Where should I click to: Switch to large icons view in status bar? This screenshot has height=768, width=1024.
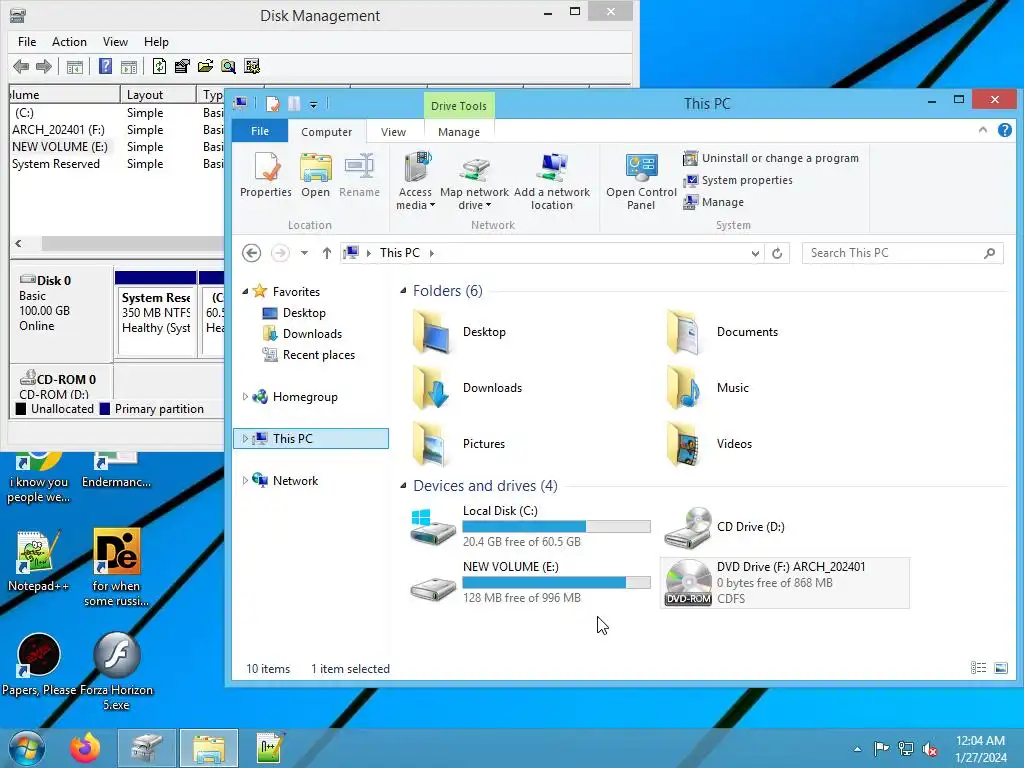point(1000,667)
